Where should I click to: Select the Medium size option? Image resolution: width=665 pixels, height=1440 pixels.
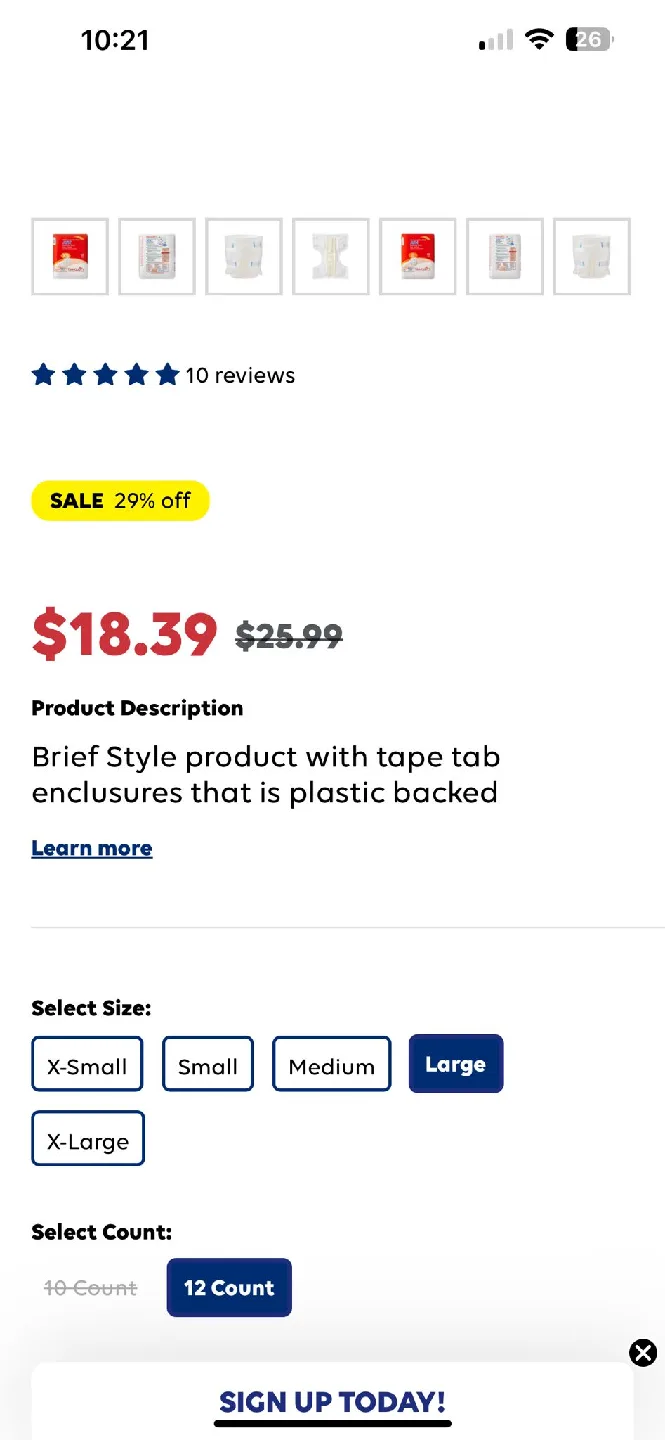tap(331, 1063)
